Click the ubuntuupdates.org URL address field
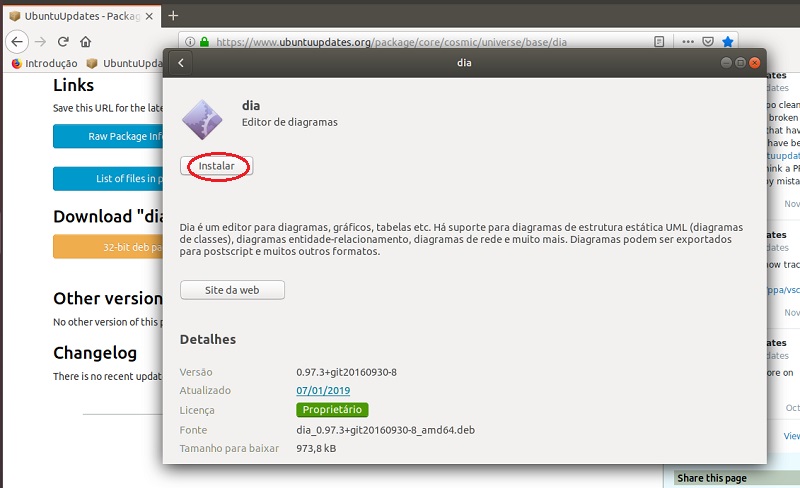 (x=391, y=42)
